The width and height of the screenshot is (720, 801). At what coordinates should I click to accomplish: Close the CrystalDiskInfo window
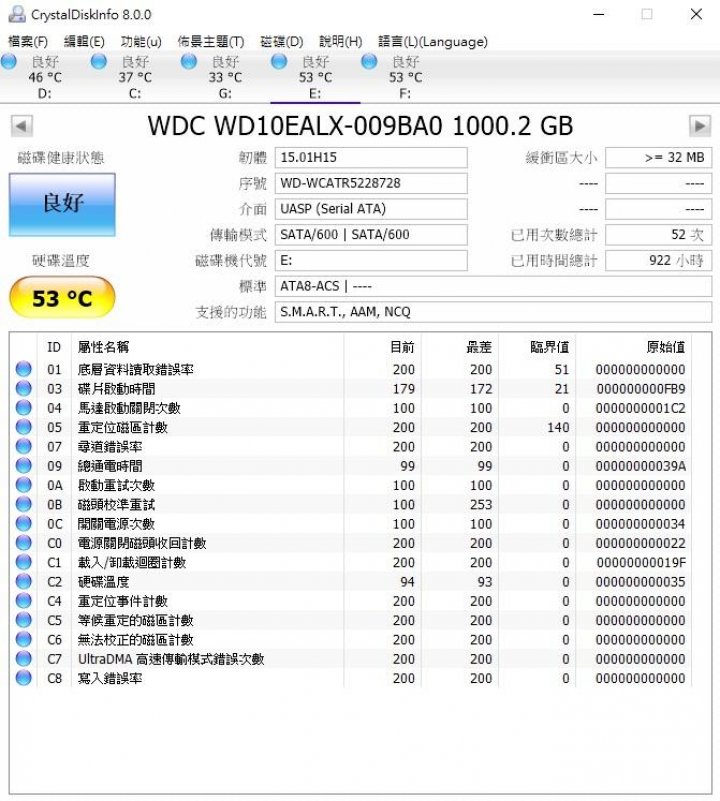tap(696, 14)
